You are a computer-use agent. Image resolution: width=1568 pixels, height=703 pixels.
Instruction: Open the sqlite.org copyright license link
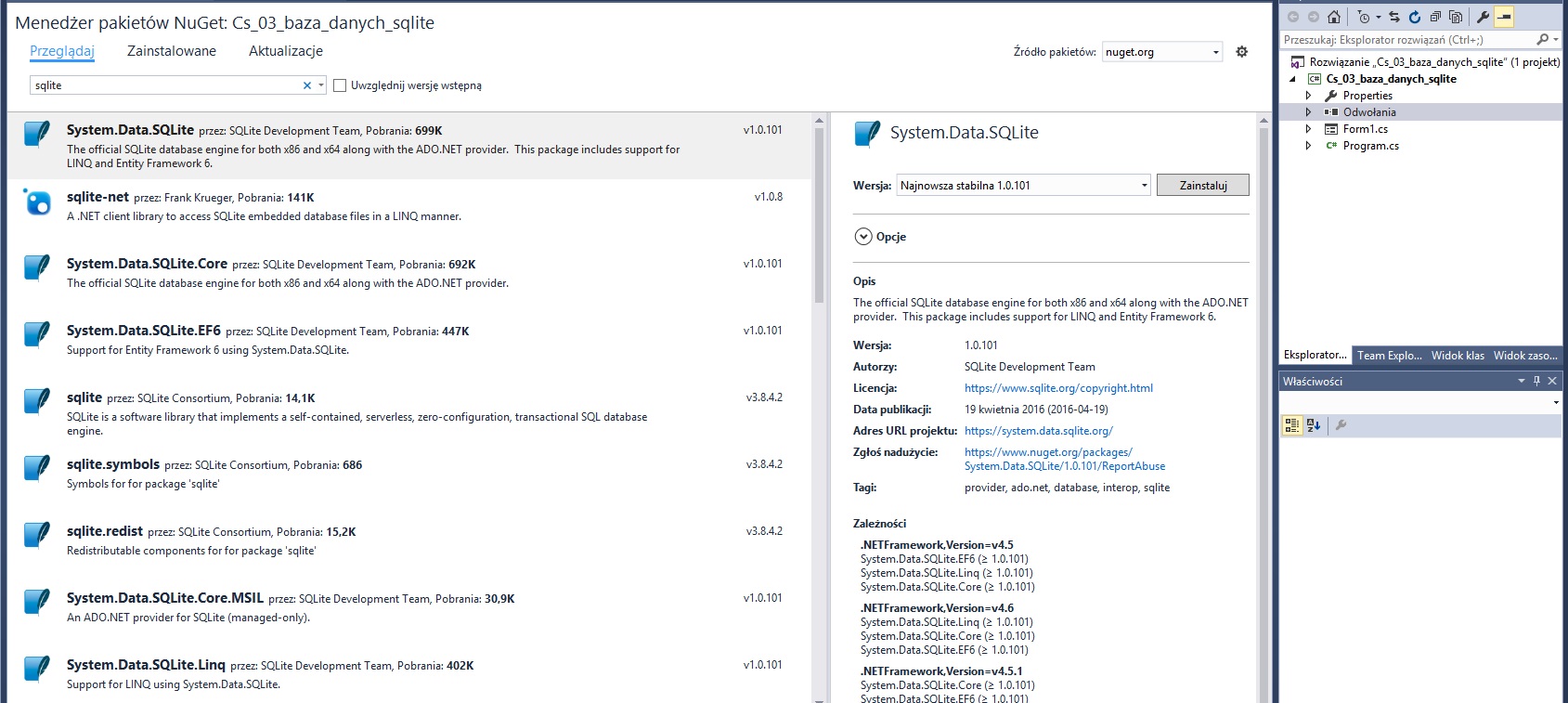tap(1058, 388)
